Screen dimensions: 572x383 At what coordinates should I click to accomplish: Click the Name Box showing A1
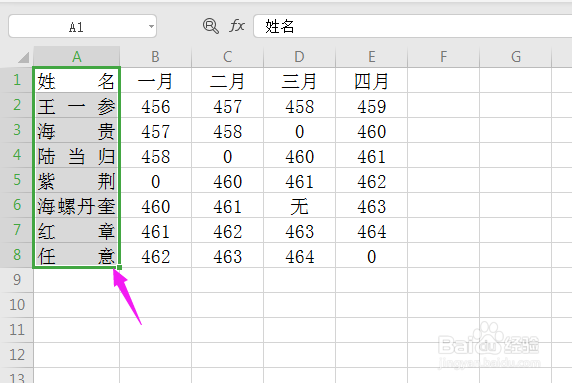pos(82,26)
